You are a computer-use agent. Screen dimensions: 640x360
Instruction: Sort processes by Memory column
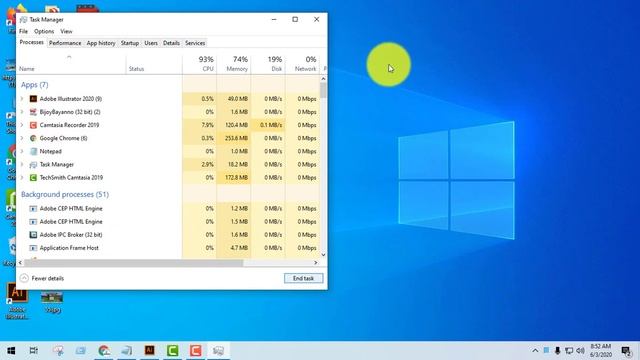click(x=234, y=64)
